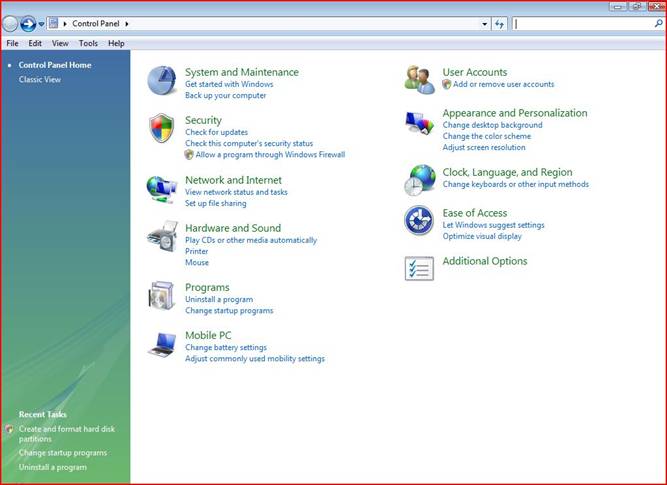Click the System and Maintenance pie-chart icon
Screen dimensions: 667x485
162,81
